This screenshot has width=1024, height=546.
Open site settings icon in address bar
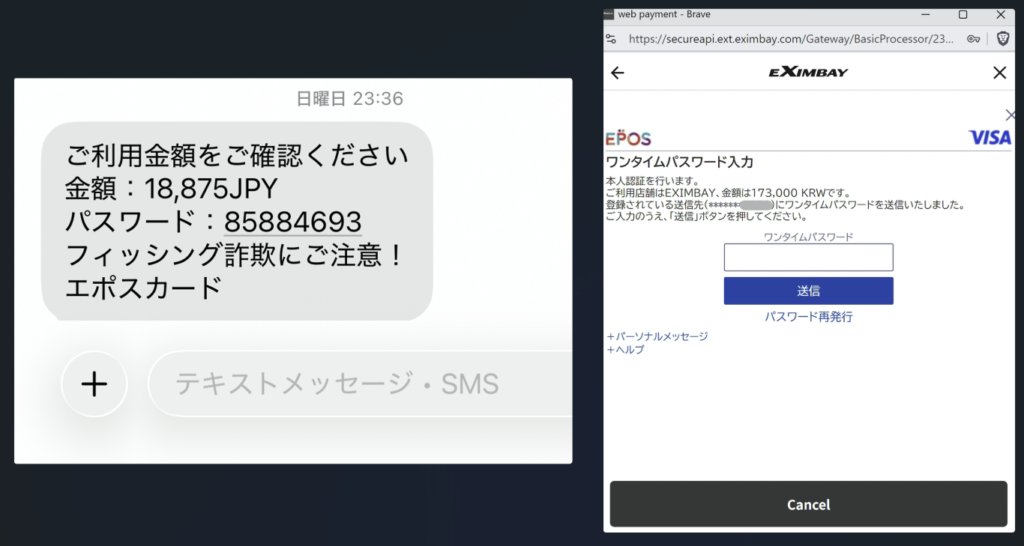point(611,39)
